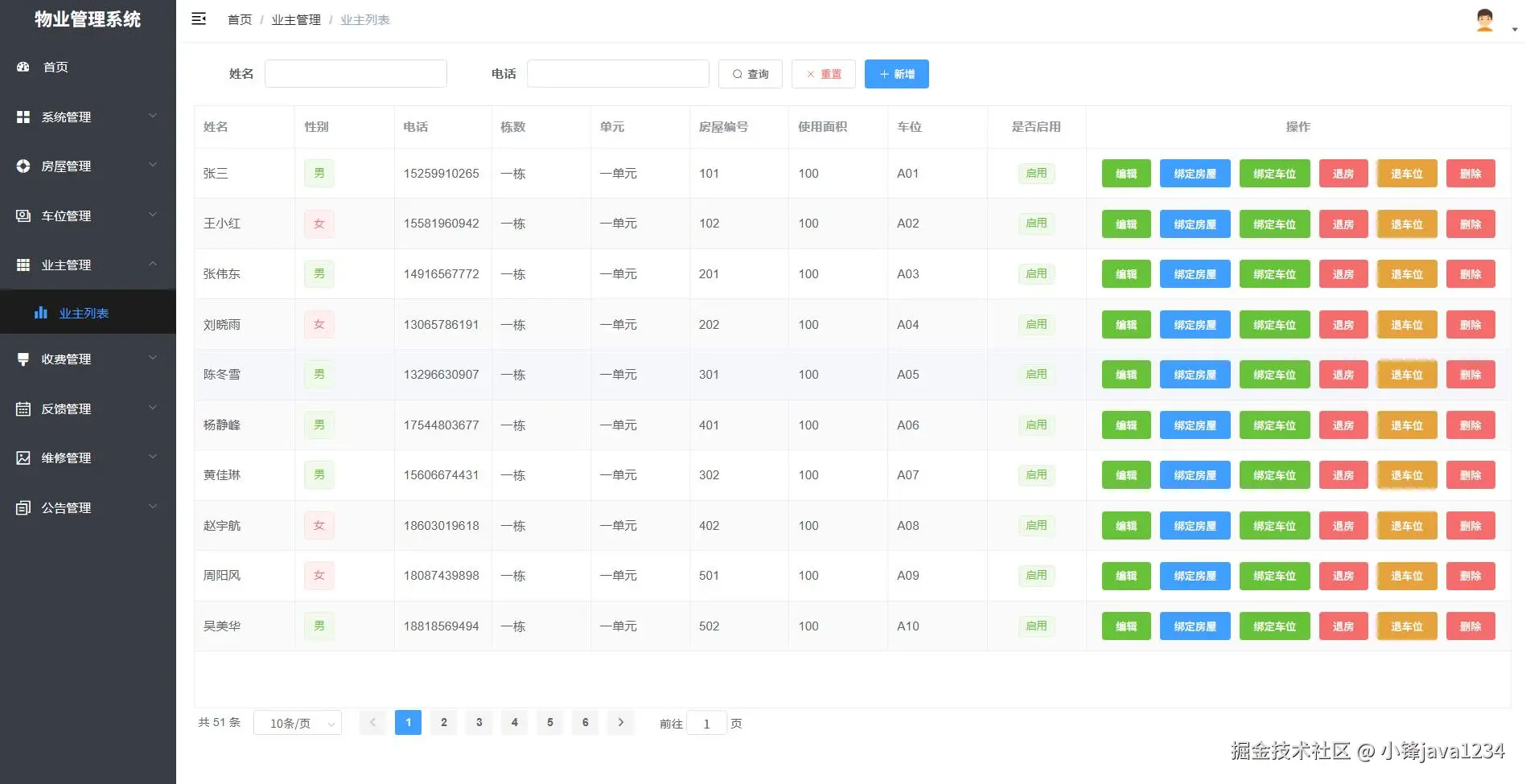Click the 维修管理 sidebar icon

pos(23,458)
